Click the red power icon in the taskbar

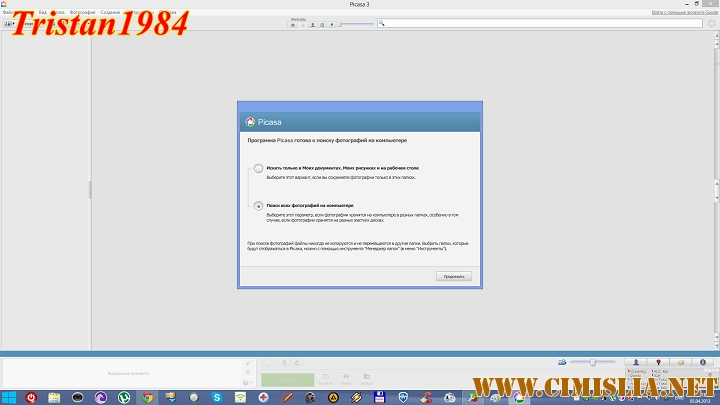point(32,397)
